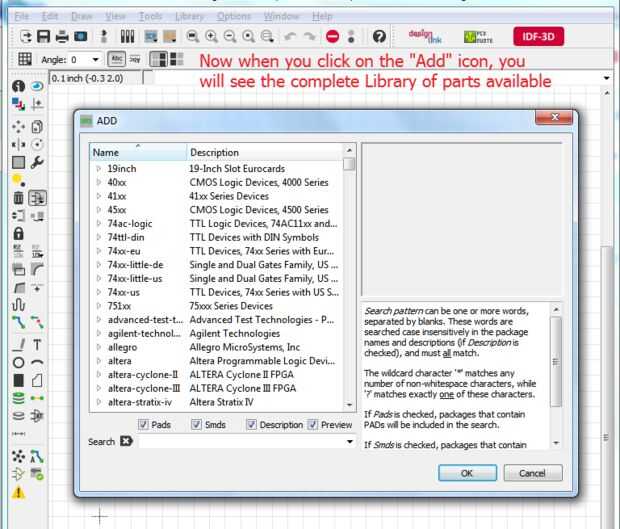The image size is (620, 529).
Task: Open the Draw menu
Action: click(81, 17)
